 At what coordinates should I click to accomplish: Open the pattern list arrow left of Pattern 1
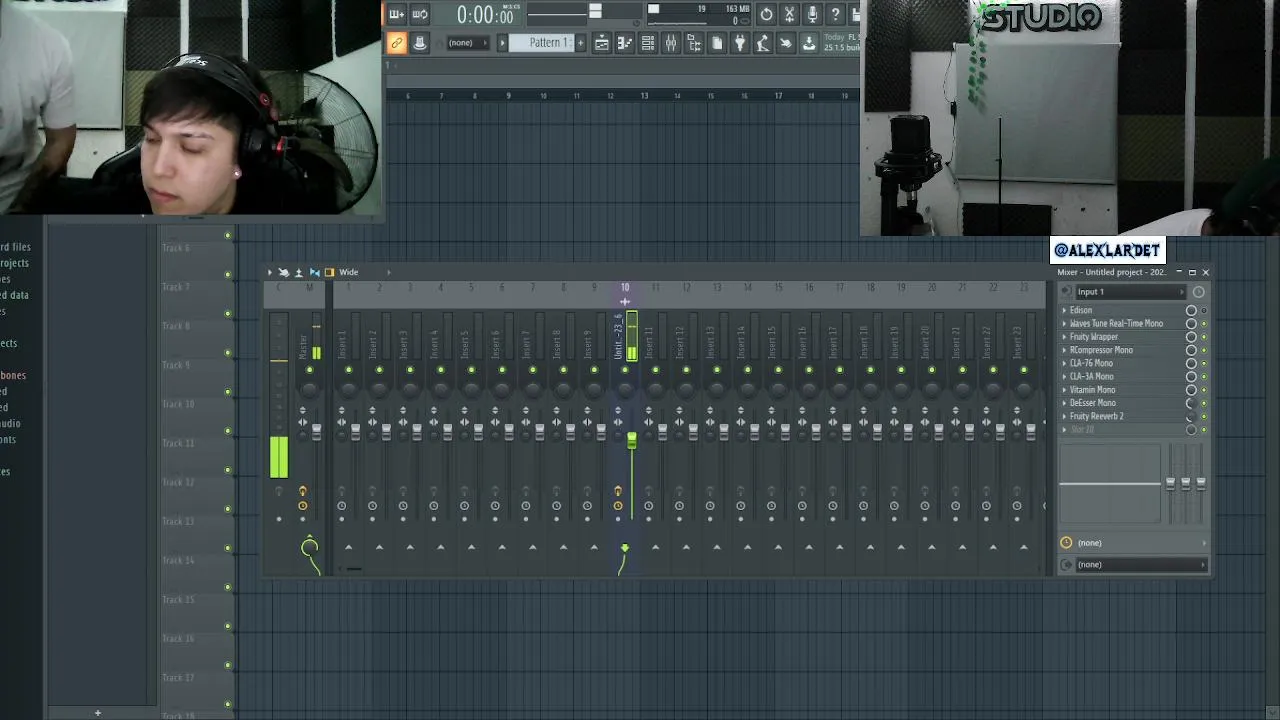click(x=502, y=43)
